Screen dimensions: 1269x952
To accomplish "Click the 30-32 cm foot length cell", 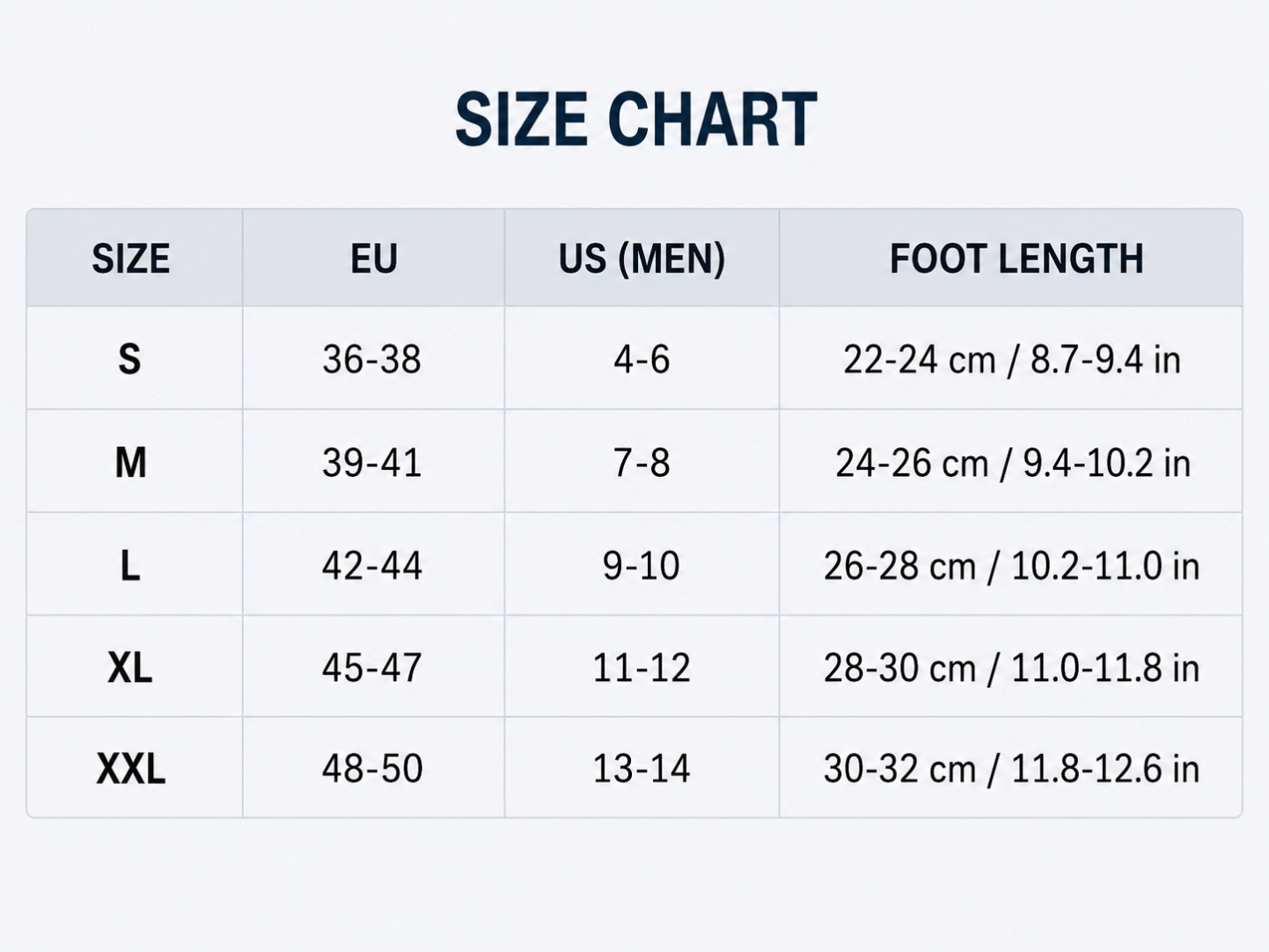I will tap(1011, 768).
